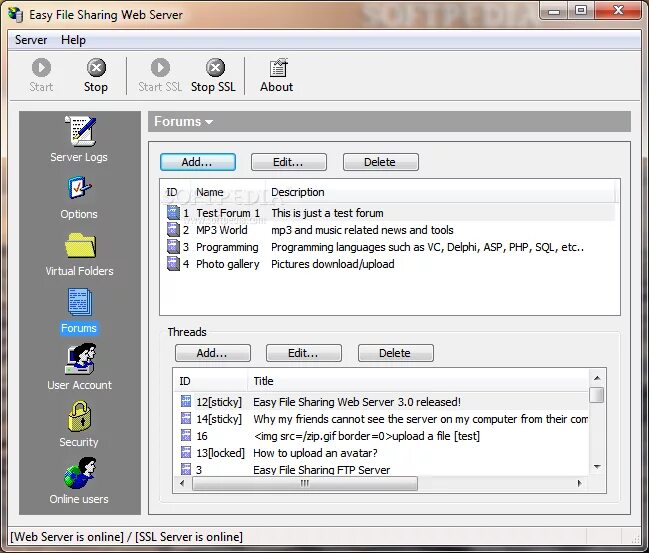Open Security padlock in the sidebar
649x553 pixels.
(79, 416)
